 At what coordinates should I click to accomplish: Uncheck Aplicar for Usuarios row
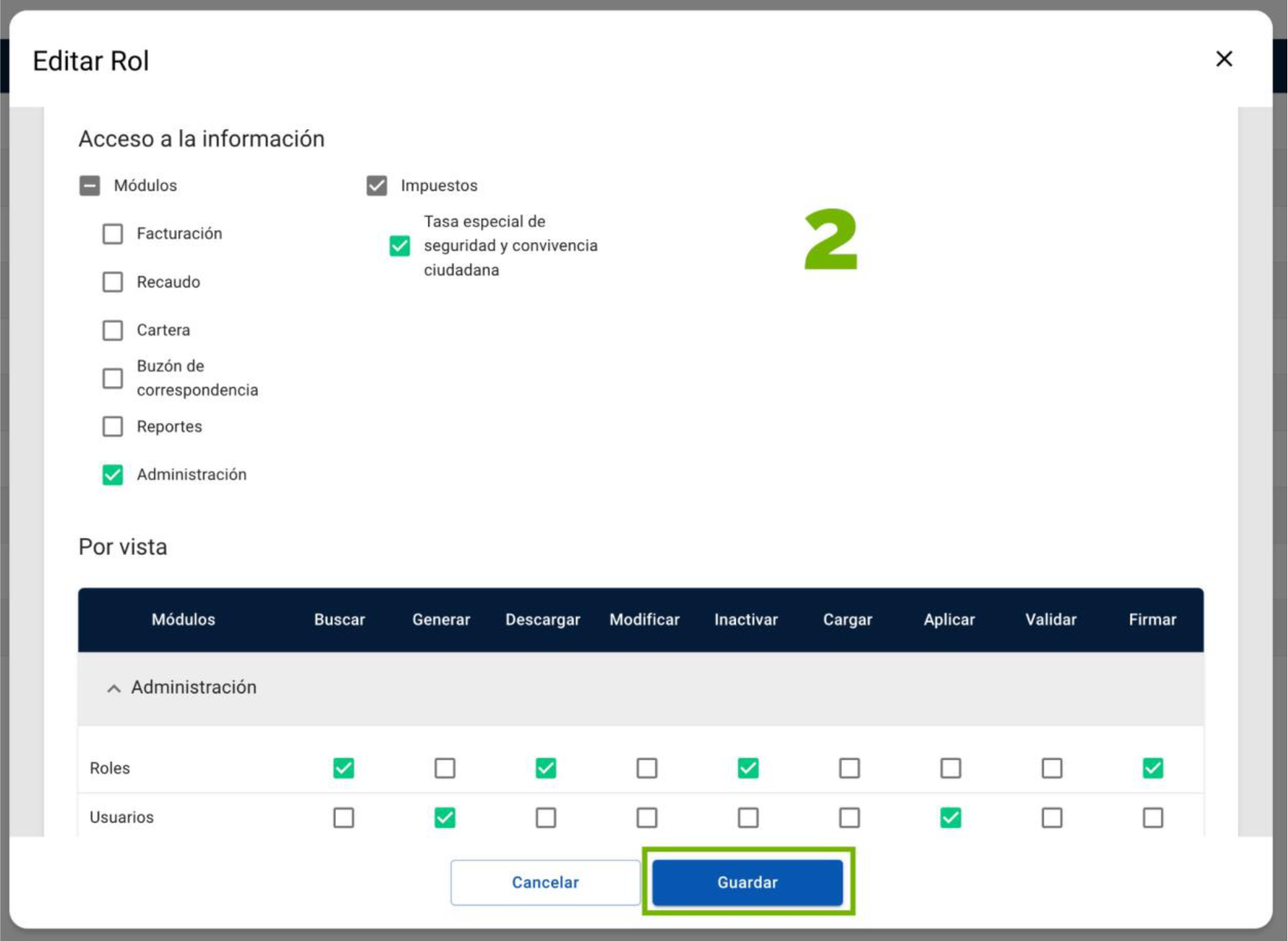click(951, 817)
